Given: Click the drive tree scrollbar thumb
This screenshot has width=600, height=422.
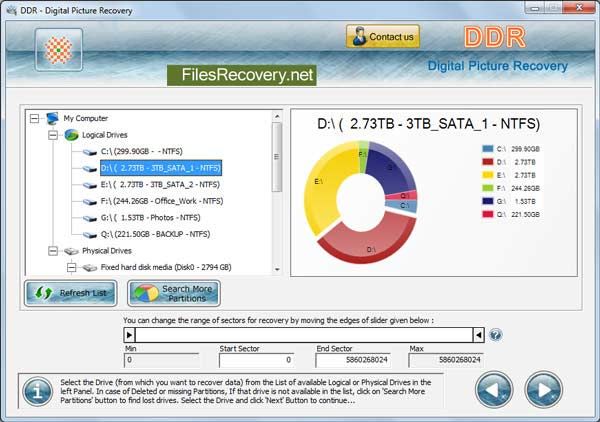Looking at the screenshot, I should click(277, 157).
